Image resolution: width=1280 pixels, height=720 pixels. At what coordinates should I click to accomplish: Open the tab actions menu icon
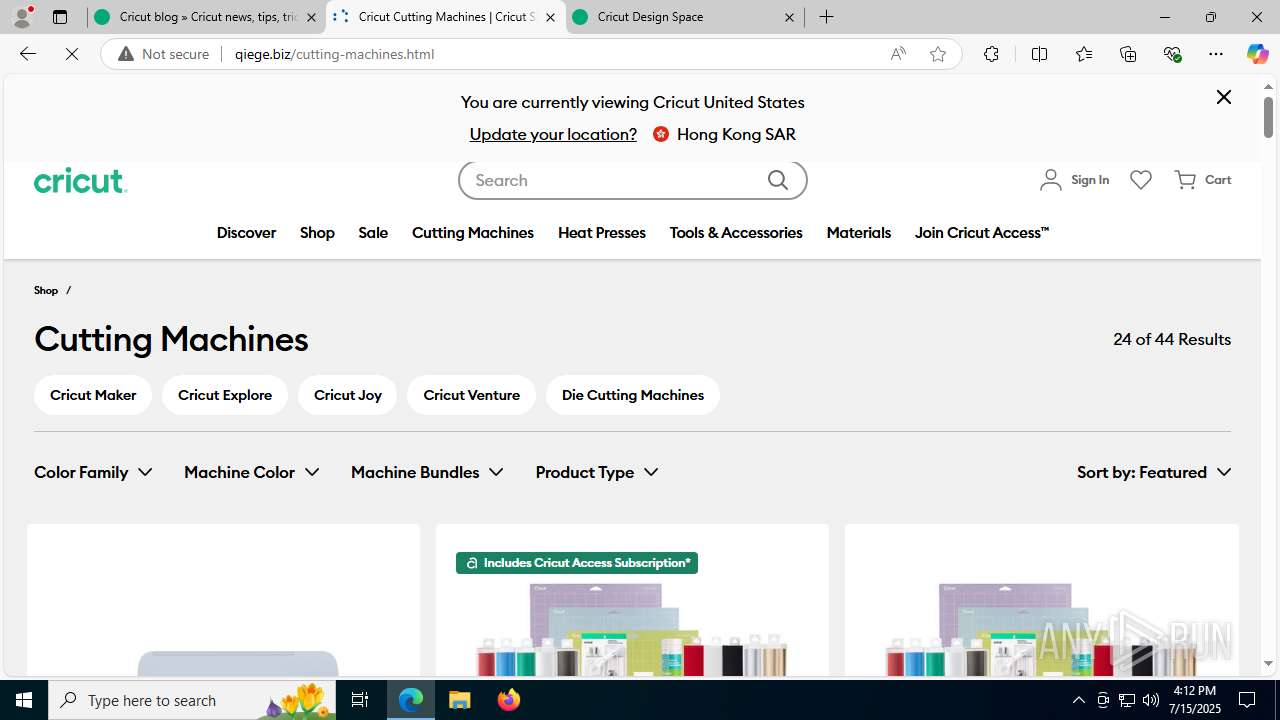[x=59, y=17]
